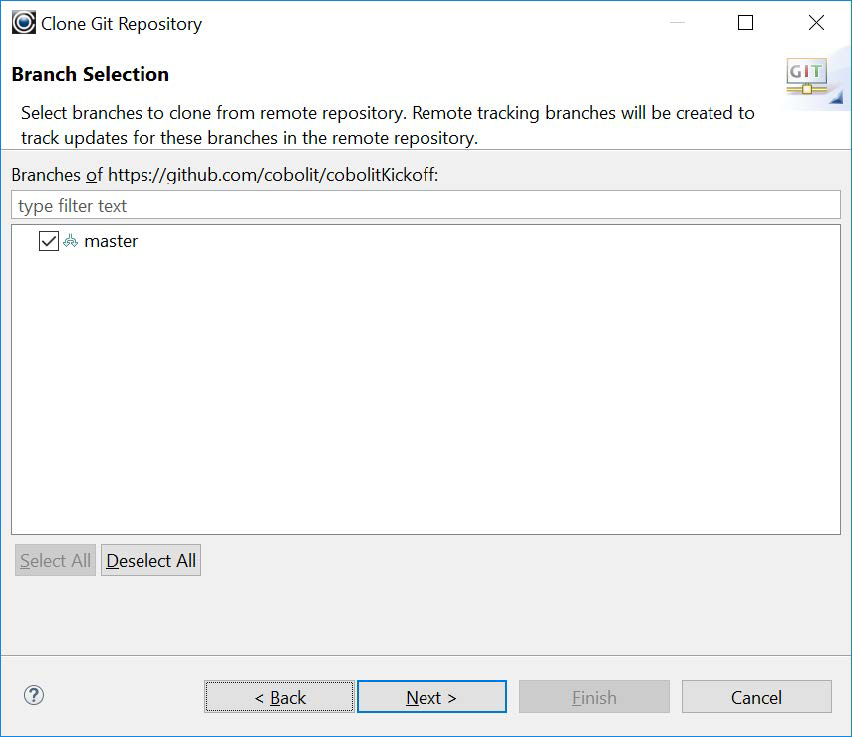Click the GIT banner icon
The width and height of the screenshot is (852, 737).
[806, 76]
